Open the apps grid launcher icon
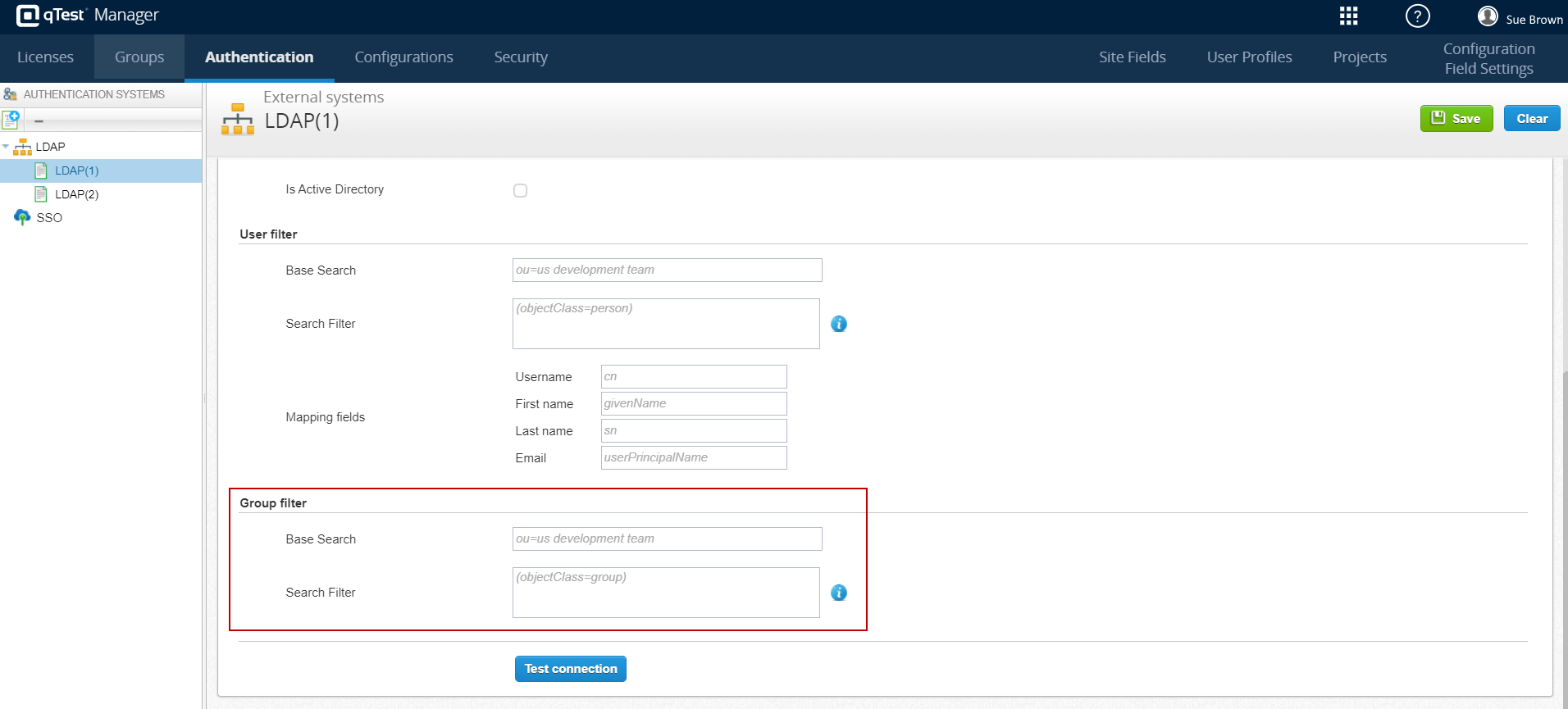 point(1348,16)
